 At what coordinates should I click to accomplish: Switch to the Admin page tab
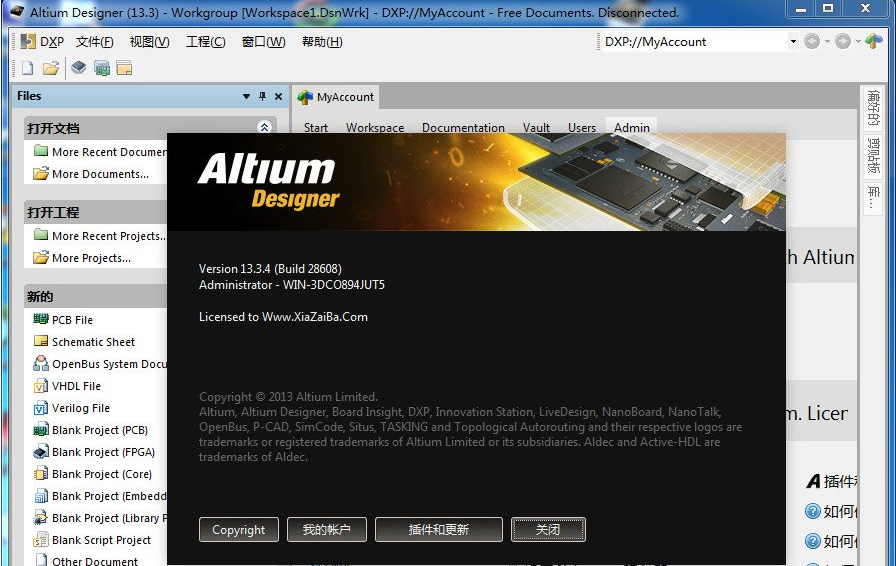pos(631,127)
